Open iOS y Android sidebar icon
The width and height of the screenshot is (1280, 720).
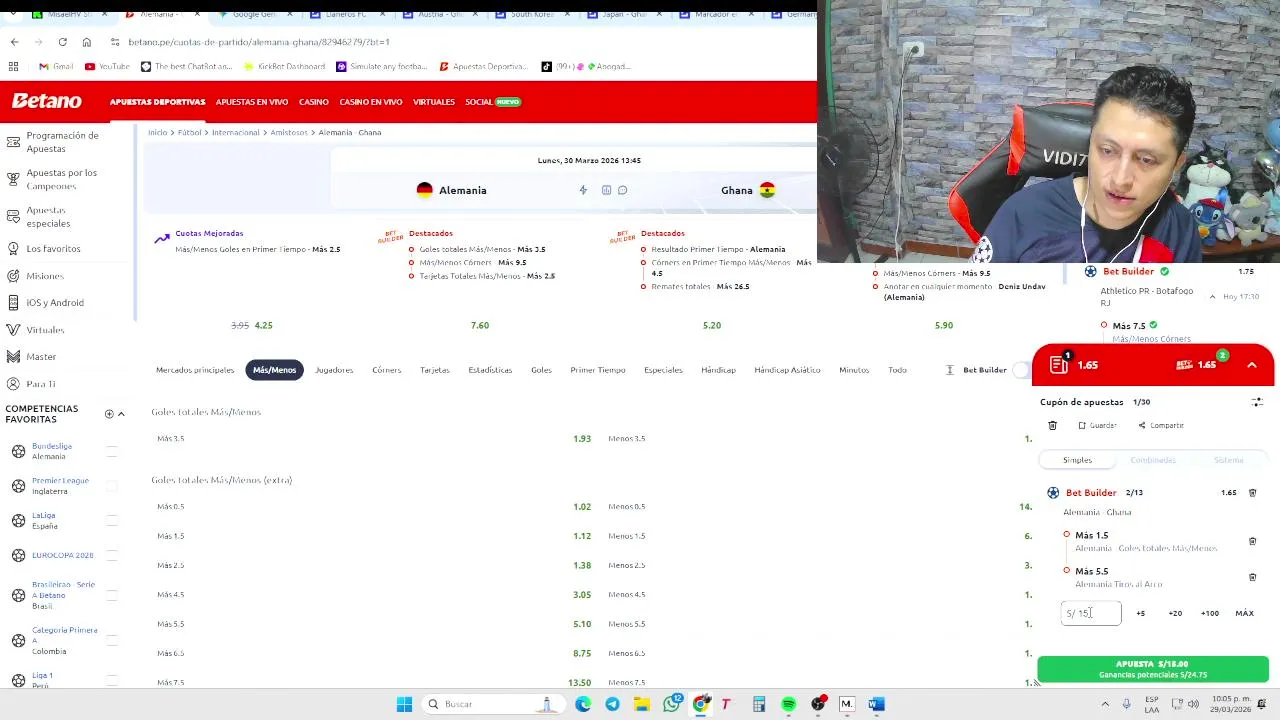13,302
